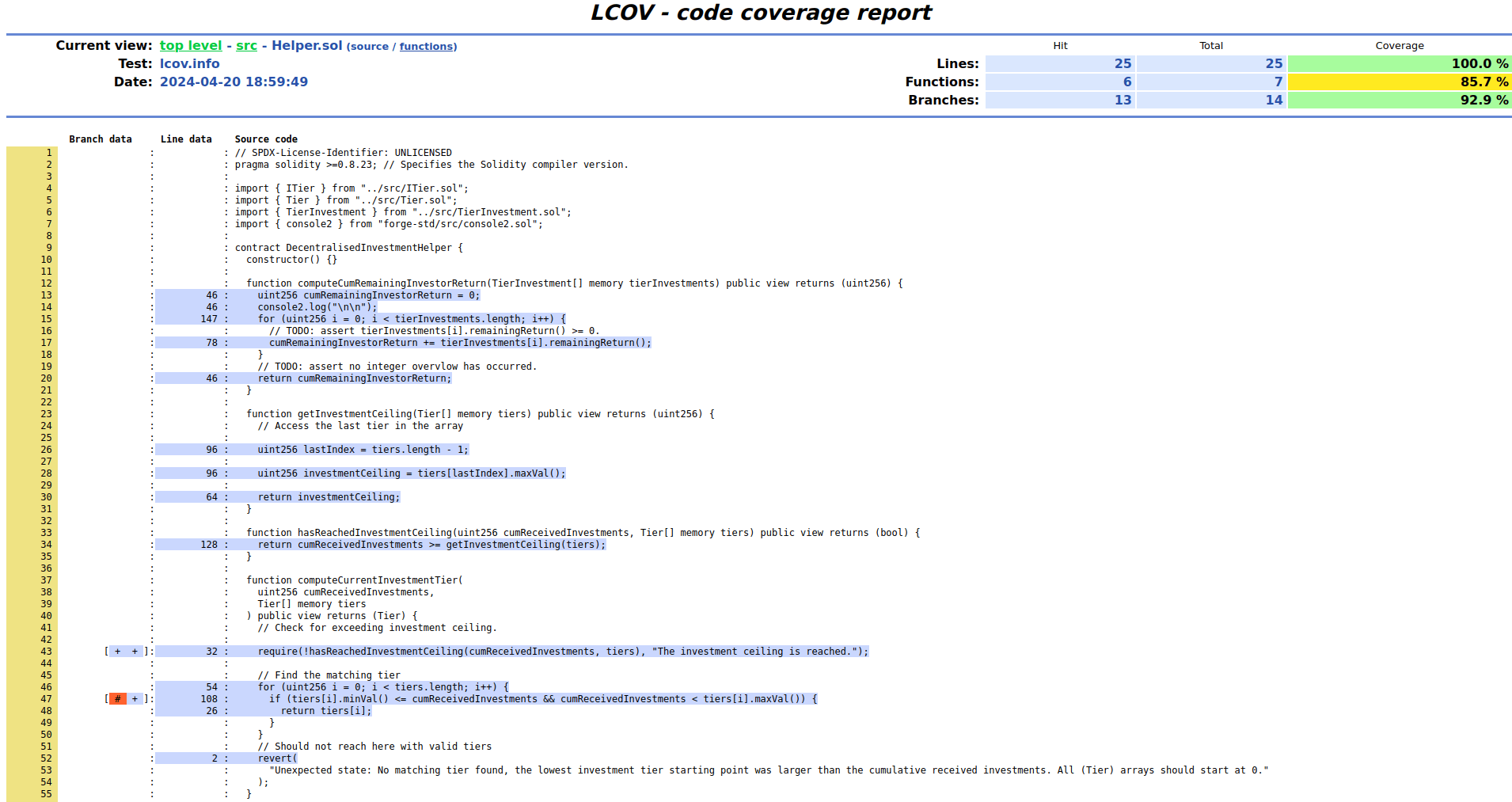Screen dimensions: 1512x802
Task: Open the 'top level' breadcrumb link
Action: 191,46
